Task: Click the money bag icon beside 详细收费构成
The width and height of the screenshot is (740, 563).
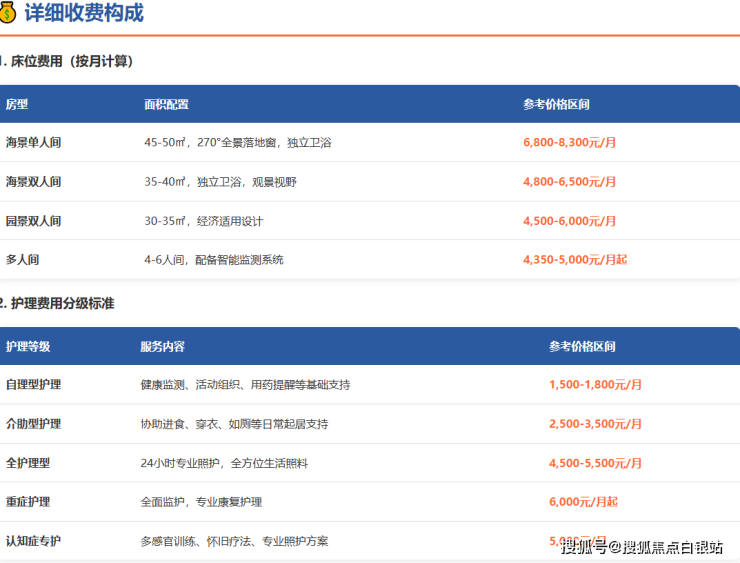Action: pyautogui.click(x=8, y=13)
